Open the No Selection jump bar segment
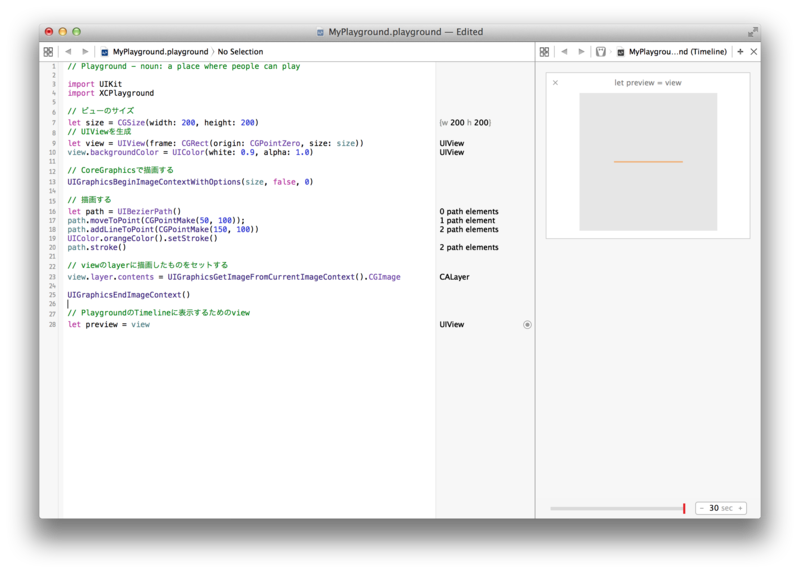Screen dimensions: 800x573 [x=240, y=52]
